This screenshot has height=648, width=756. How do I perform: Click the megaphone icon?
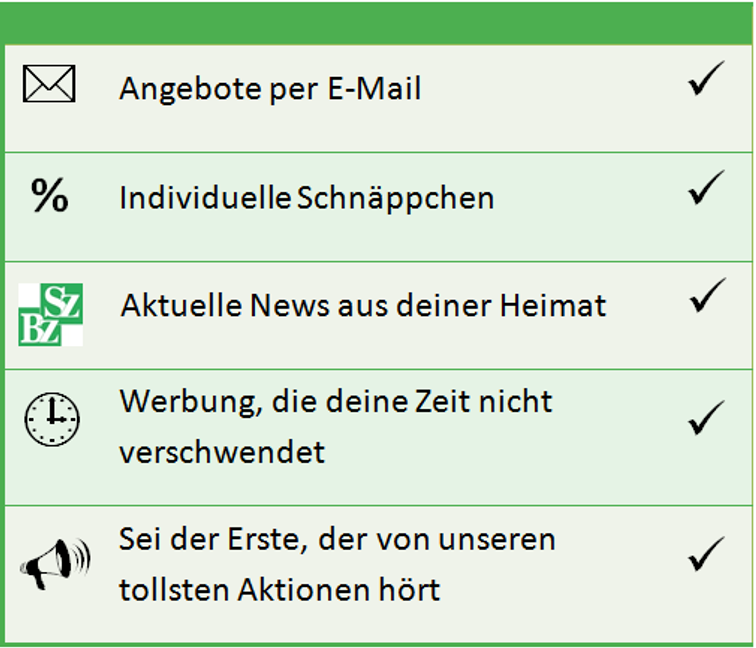pos(55,564)
